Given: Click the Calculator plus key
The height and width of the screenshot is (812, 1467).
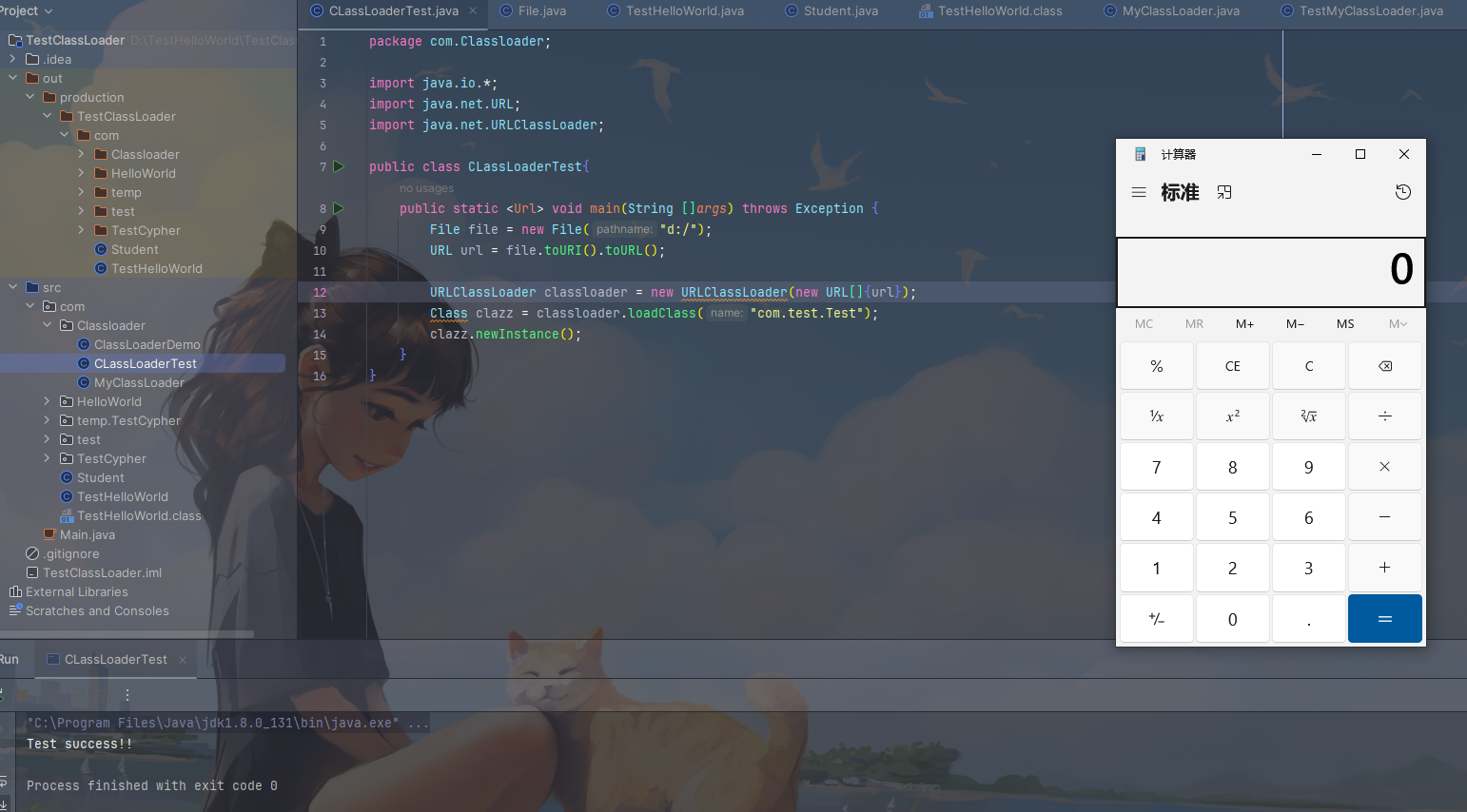Looking at the screenshot, I should pos(1385,568).
